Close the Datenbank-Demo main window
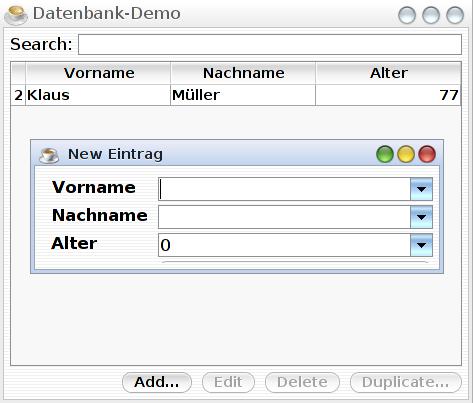Viewport: 473px width, 403px height. tap(455, 15)
